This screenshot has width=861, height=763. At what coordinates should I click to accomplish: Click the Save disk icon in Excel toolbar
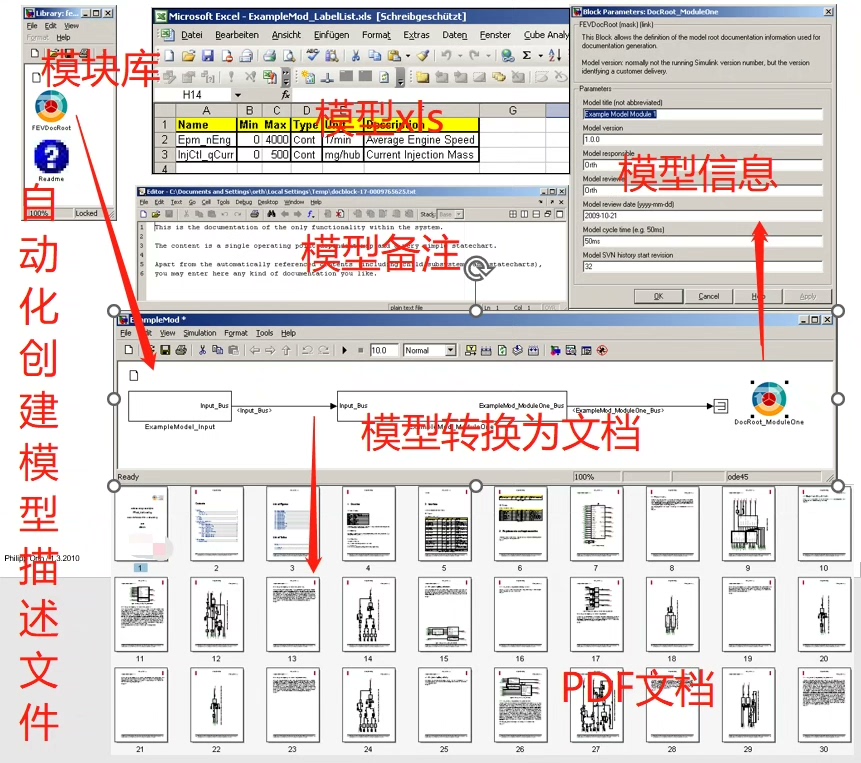click(x=208, y=55)
